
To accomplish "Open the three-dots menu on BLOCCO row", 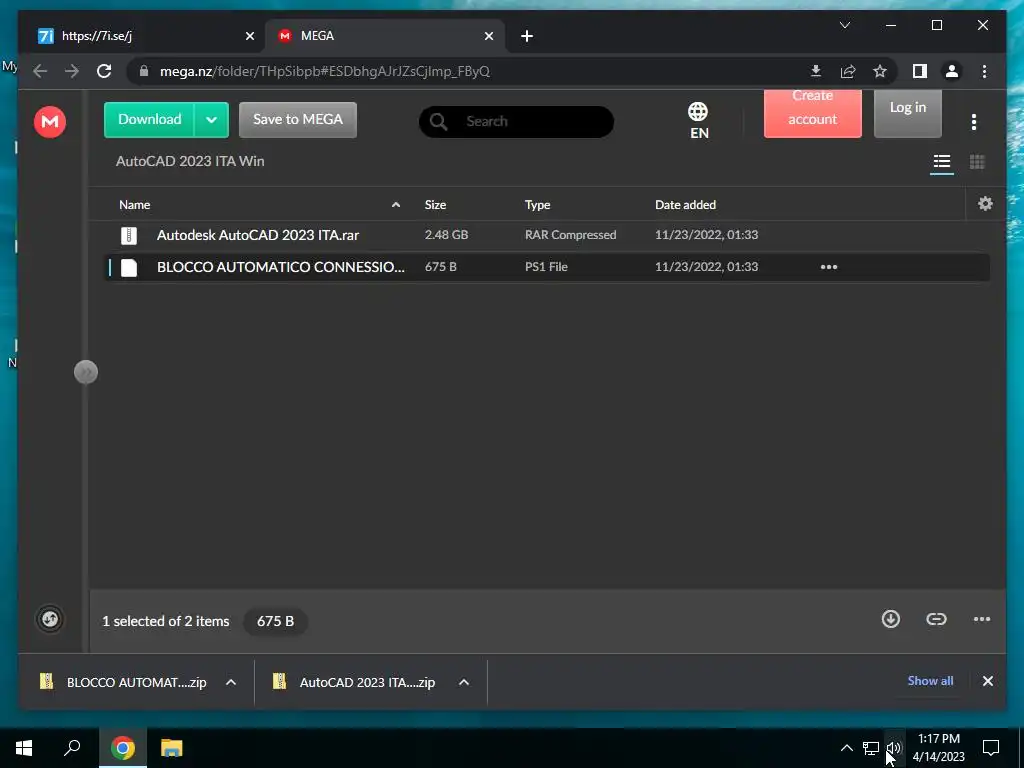I will pos(829,267).
